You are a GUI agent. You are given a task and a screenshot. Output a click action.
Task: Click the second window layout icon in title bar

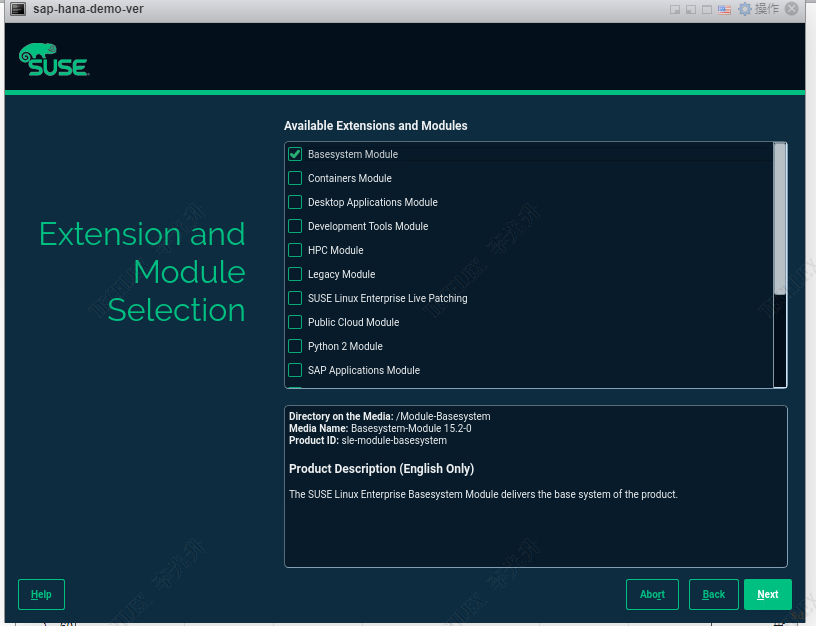click(x=691, y=9)
